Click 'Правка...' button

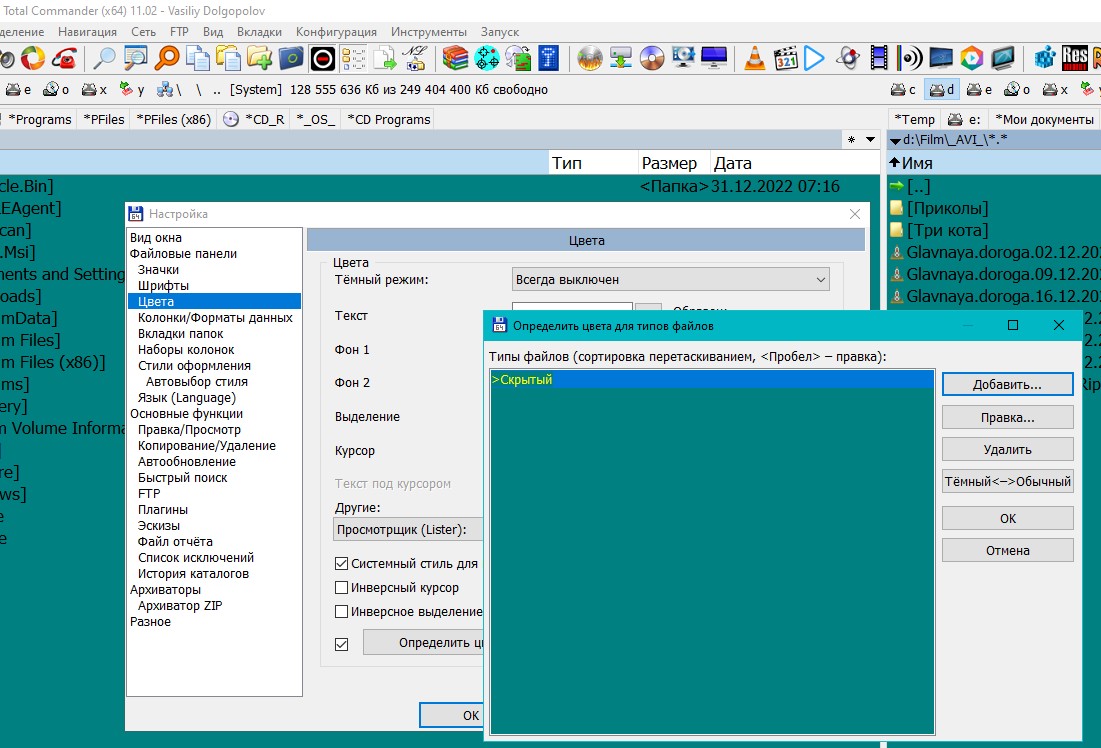(x=1008, y=418)
